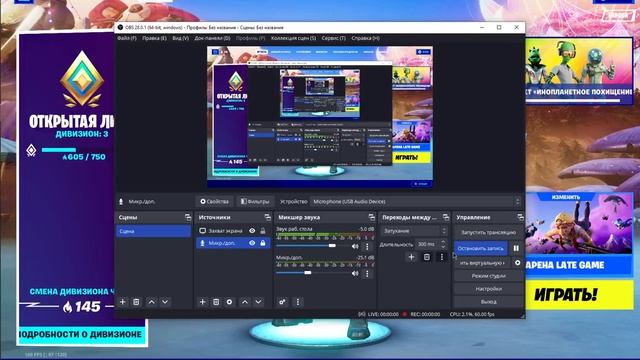
Task: Open advanced audio properties gears in Микшер звука
Action: 282,302
